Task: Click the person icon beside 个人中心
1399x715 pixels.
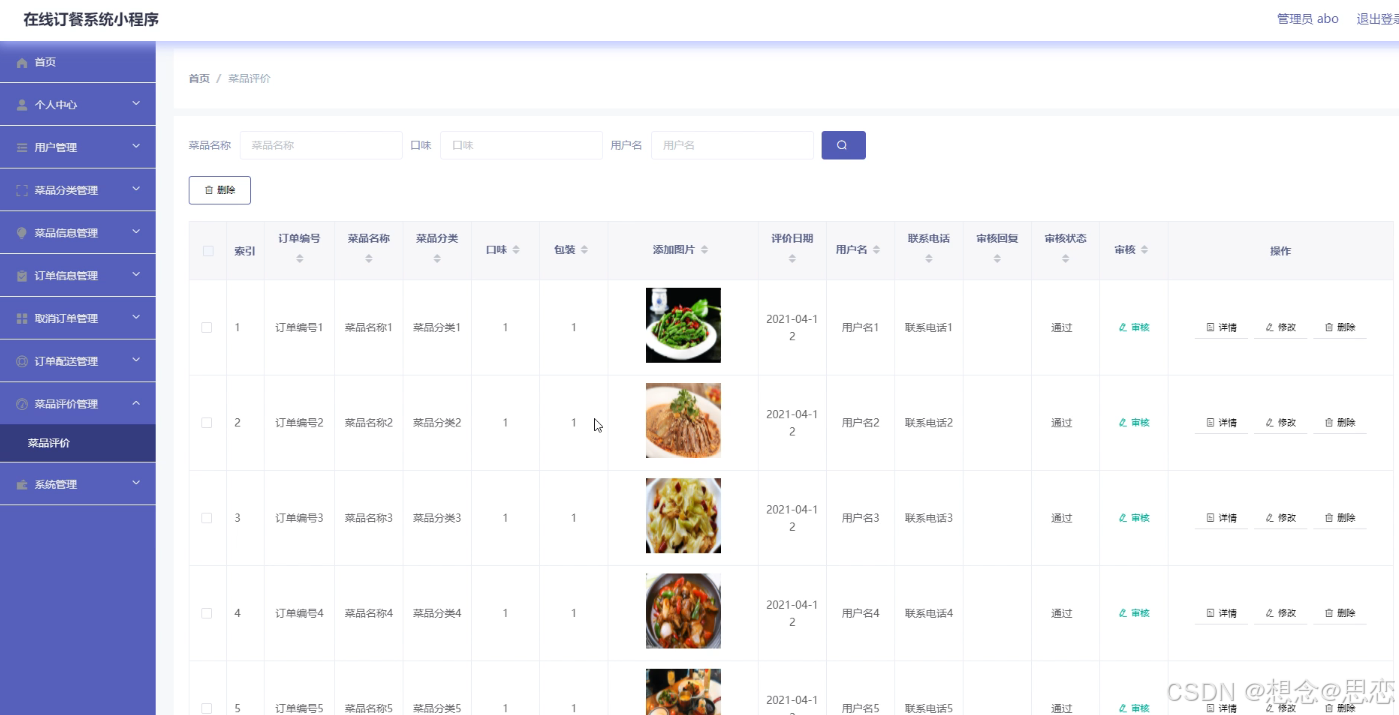Action: (x=22, y=105)
